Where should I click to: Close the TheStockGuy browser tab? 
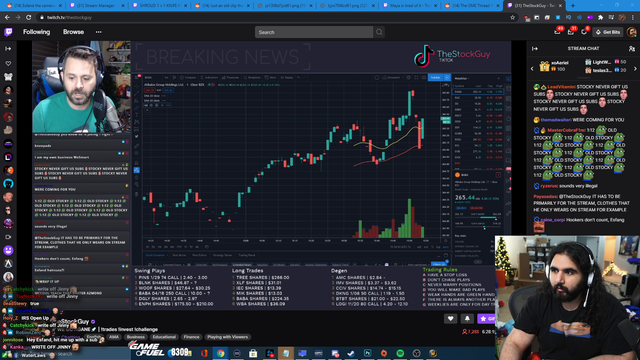560,6
